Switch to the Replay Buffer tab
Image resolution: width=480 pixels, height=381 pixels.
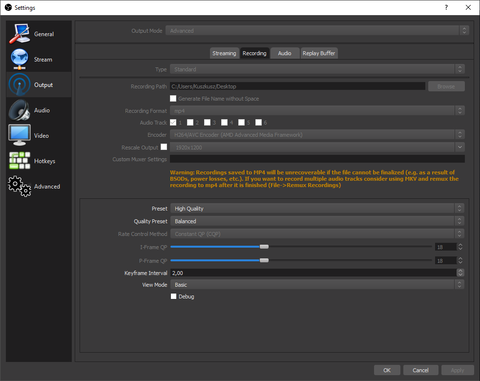(319, 53)
